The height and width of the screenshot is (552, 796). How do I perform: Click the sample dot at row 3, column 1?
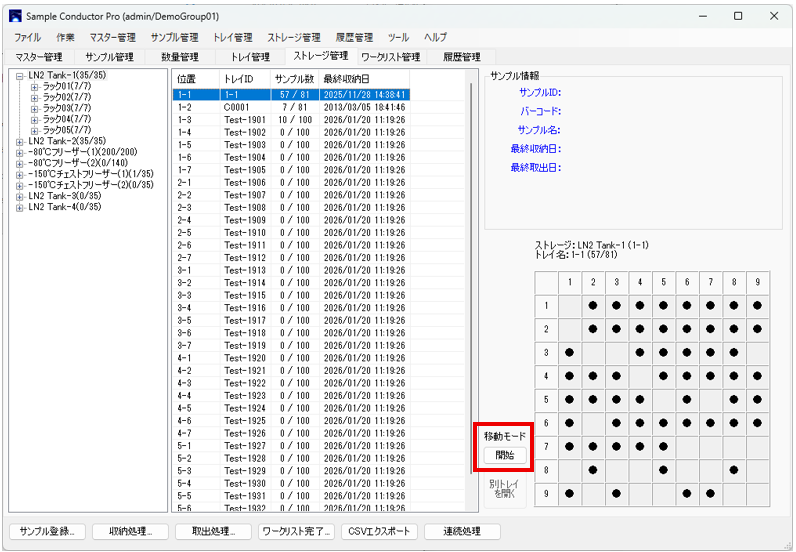click(x=570, y=352)
